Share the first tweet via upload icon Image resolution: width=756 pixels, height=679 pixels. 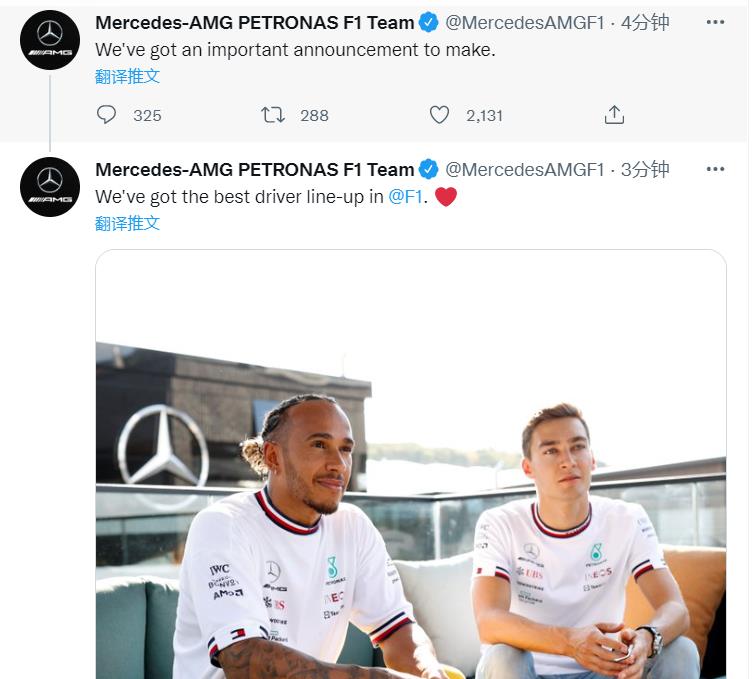(x=614, y=115)
